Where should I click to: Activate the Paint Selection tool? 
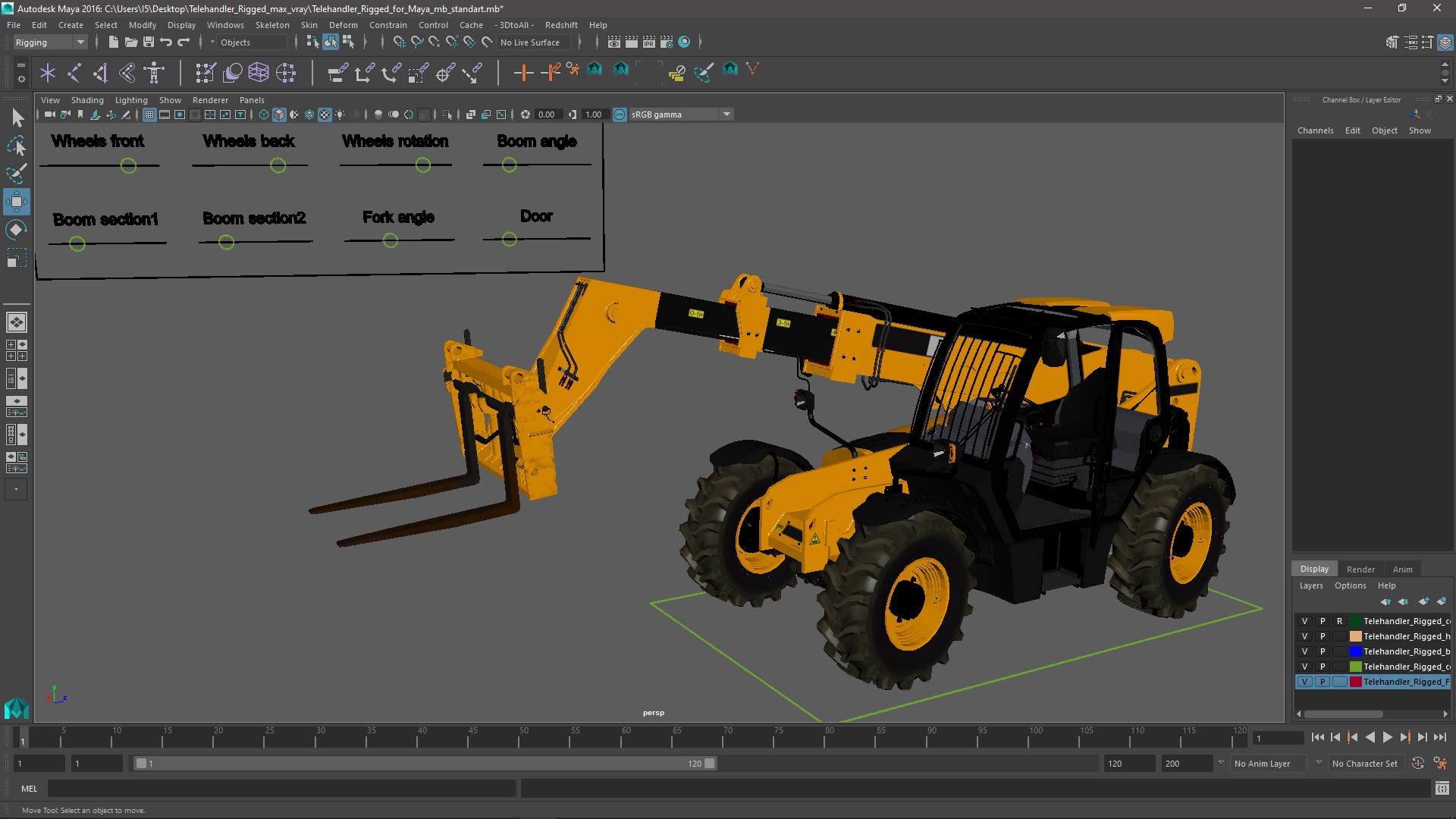(16, 174)
